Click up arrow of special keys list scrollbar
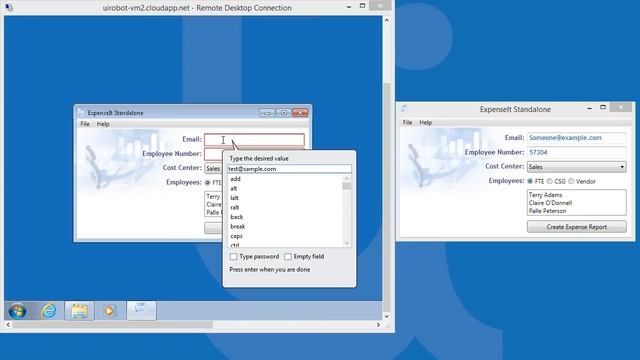The image size is (640, 360). pyautogui.click(x=347, y=178)
